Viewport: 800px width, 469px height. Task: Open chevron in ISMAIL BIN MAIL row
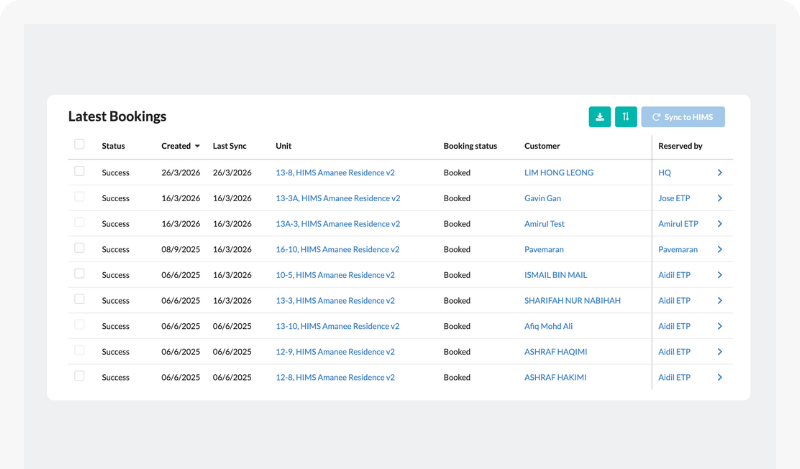point(719,275)
